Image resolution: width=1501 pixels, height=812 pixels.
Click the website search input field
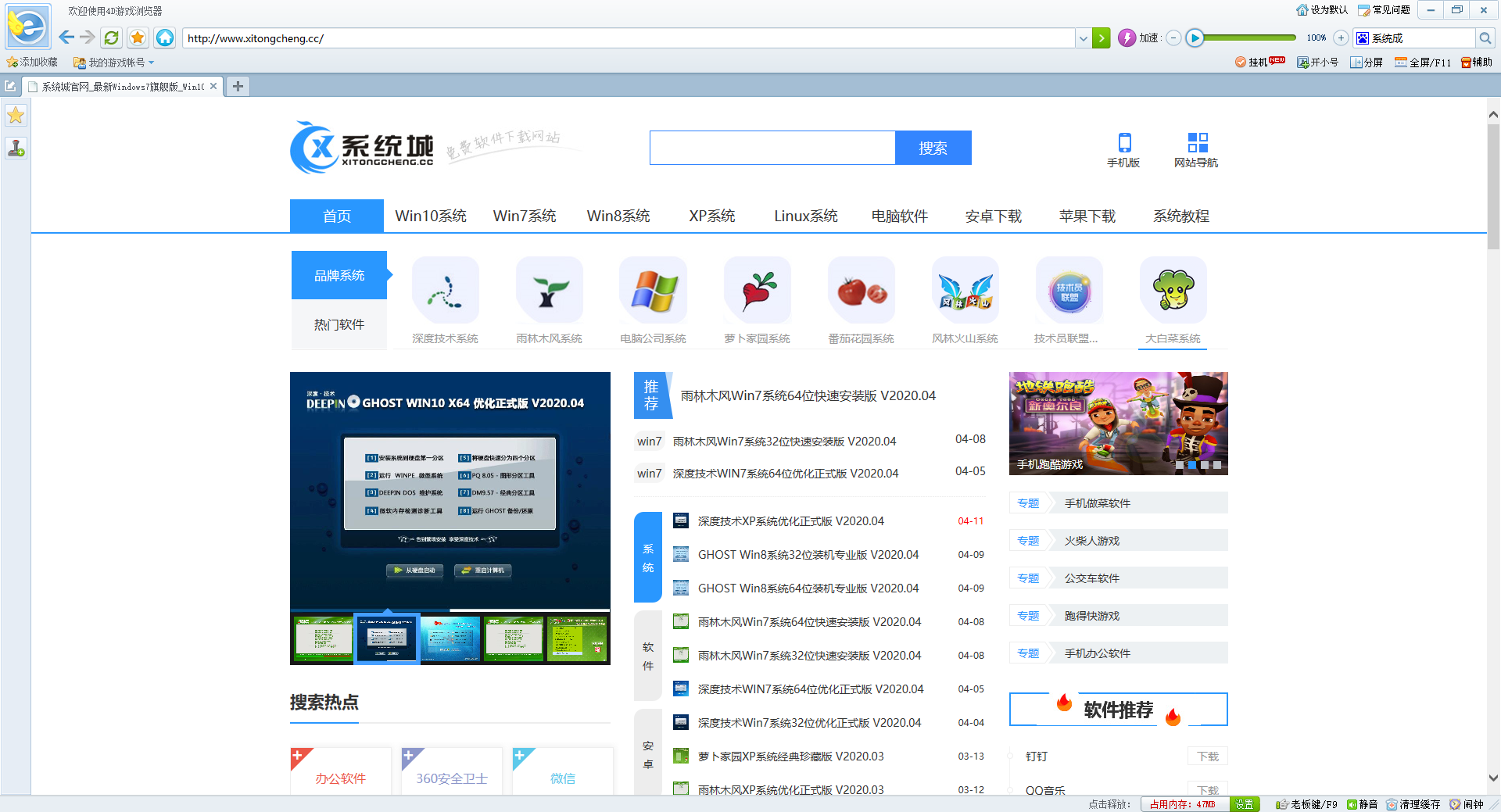pyautogui.click(x=772, y=148)
